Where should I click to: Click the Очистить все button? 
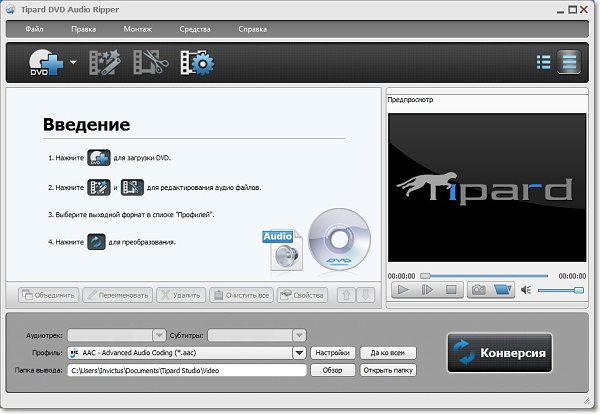point(241,295)
